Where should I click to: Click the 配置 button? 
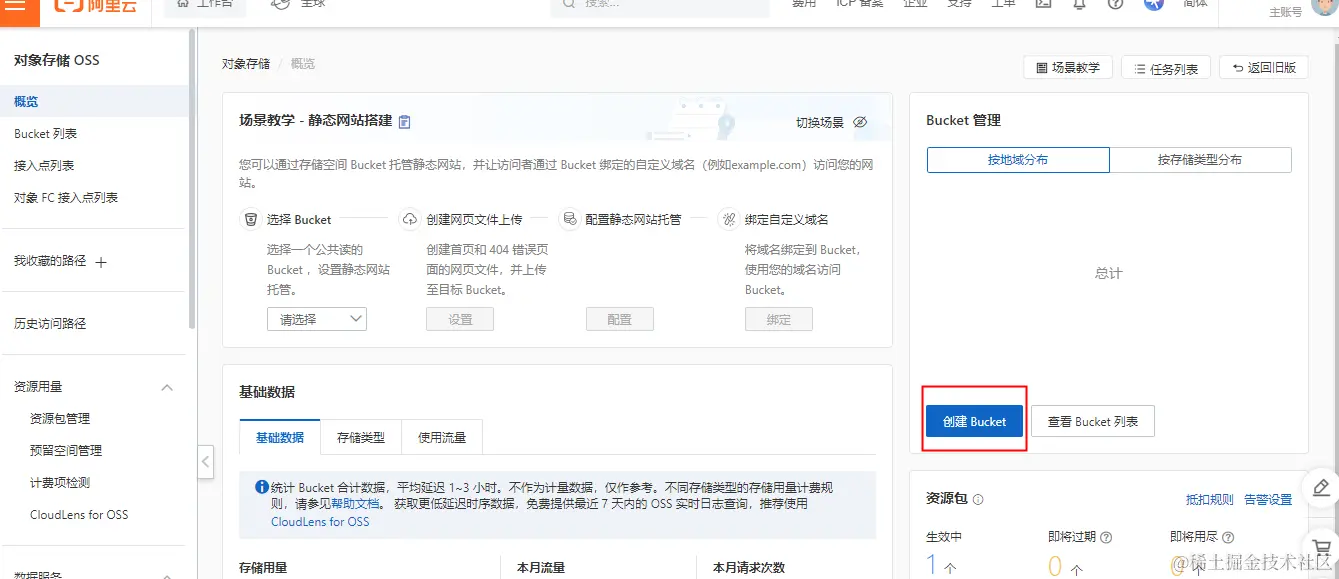tap(619, 319)
